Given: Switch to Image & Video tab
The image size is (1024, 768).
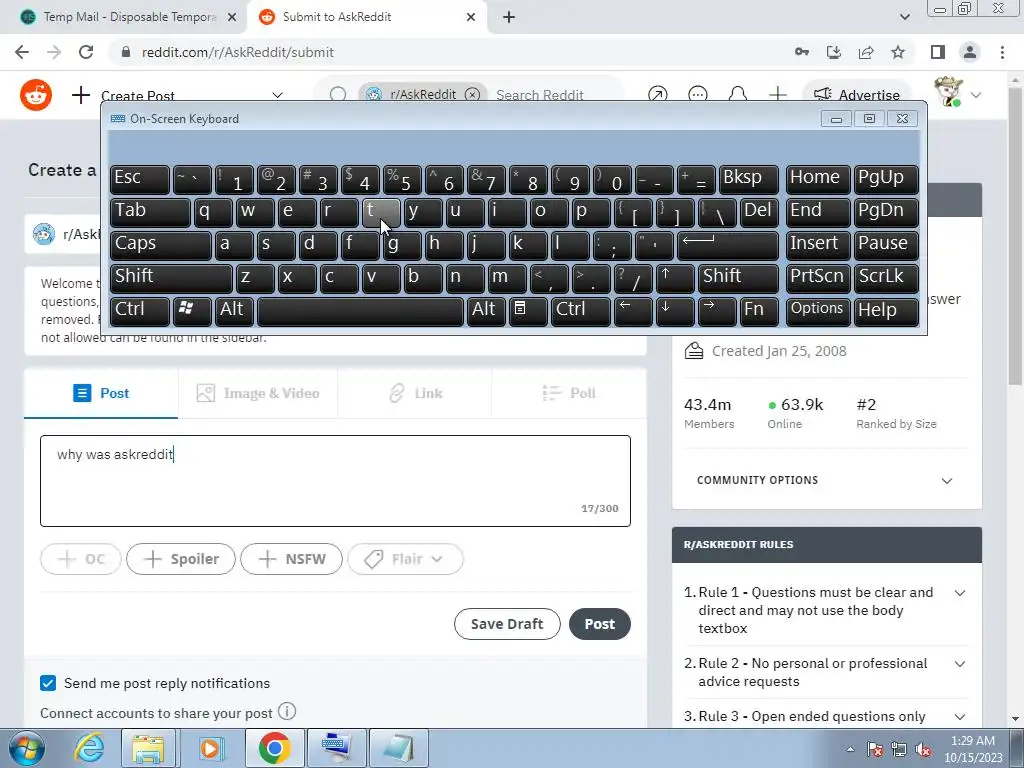Looking at the screenshot, I should [258, 393].
